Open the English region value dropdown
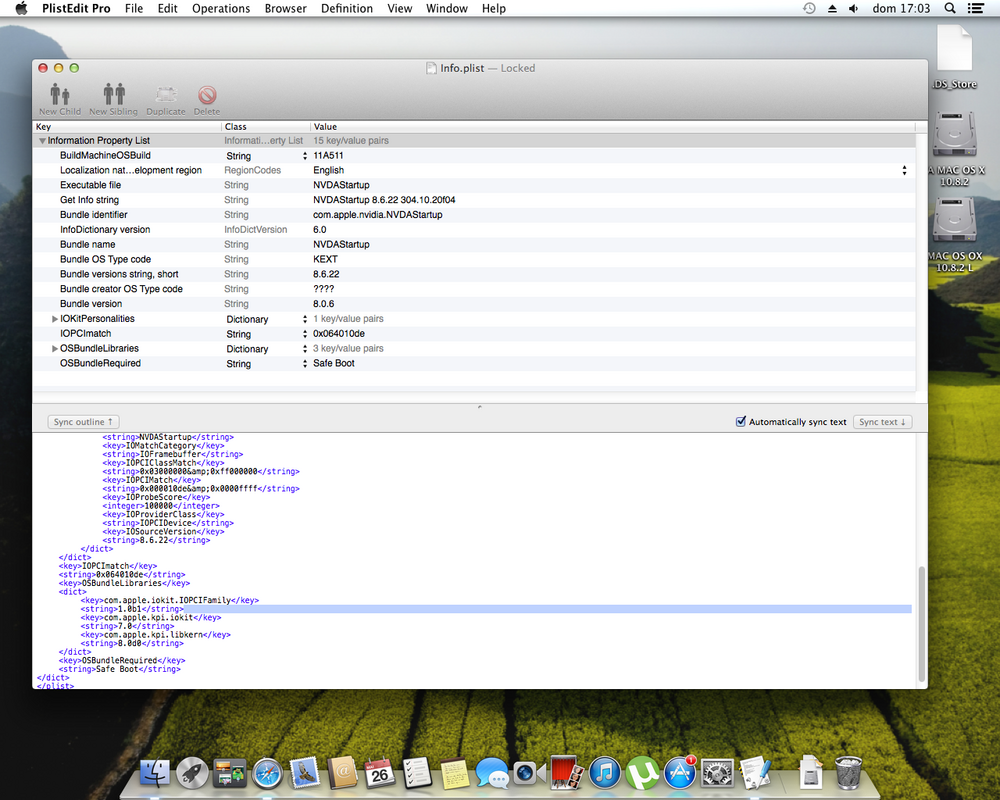Image resolution: width=1000 pixels, height=800 pixels. click(x=904, y=171)
